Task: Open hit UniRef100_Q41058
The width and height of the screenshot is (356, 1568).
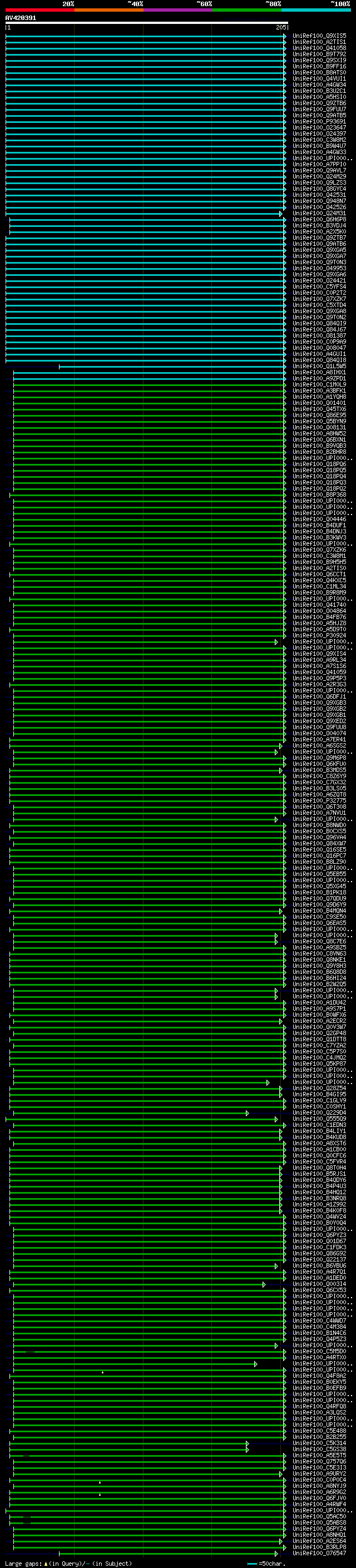Action: point(319,48)
